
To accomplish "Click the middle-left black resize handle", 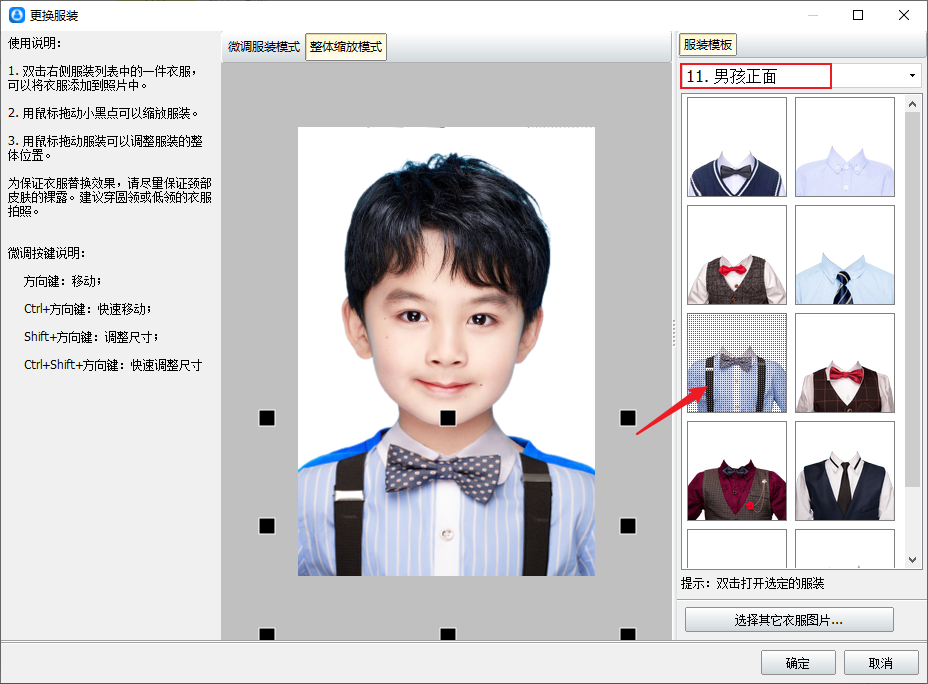I will [267, 525].
